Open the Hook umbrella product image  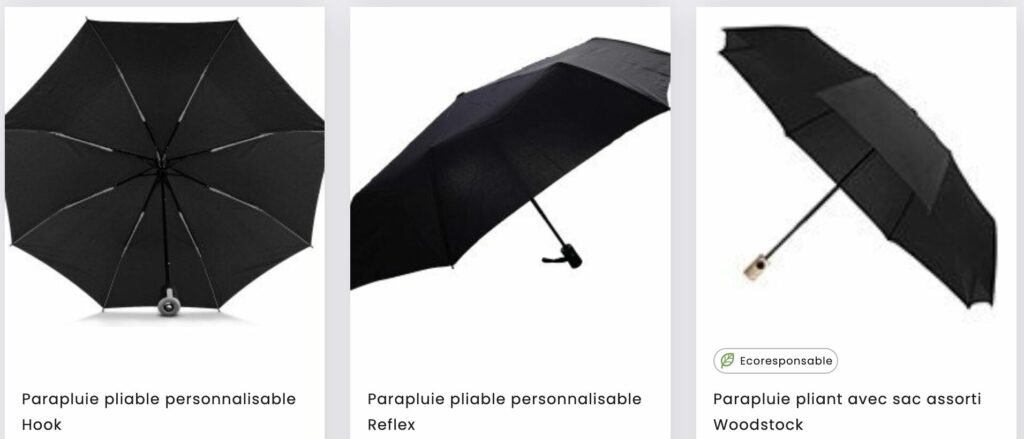(165, 169)
